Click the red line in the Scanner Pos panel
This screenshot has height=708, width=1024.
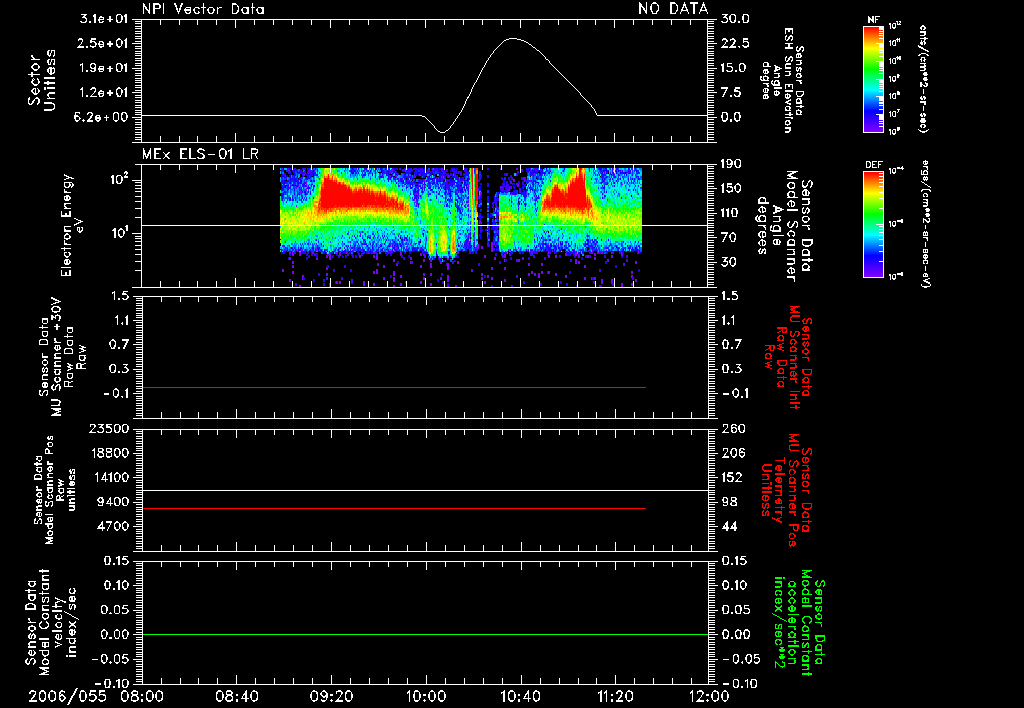coord(394,508)
